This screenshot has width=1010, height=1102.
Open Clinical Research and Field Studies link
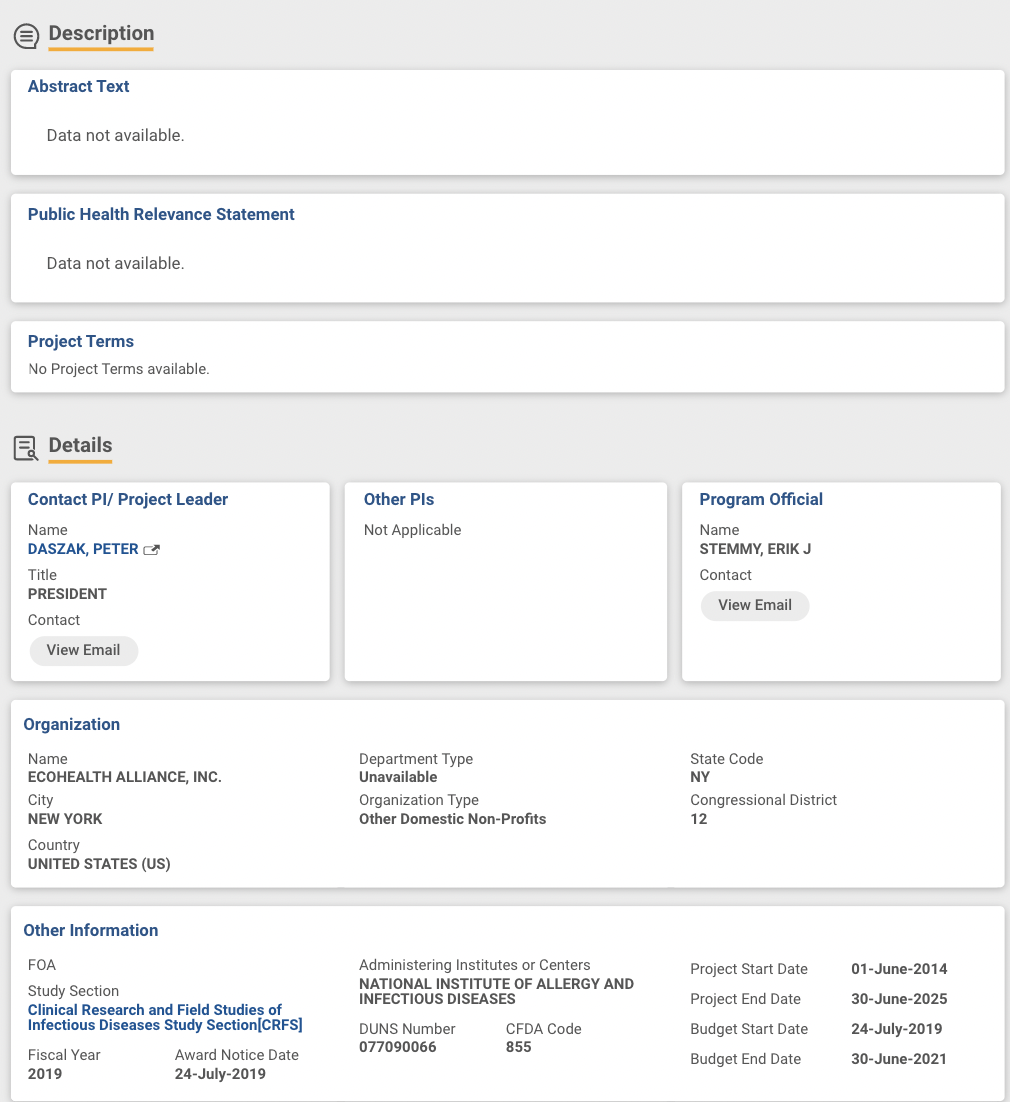point(165,1017)
